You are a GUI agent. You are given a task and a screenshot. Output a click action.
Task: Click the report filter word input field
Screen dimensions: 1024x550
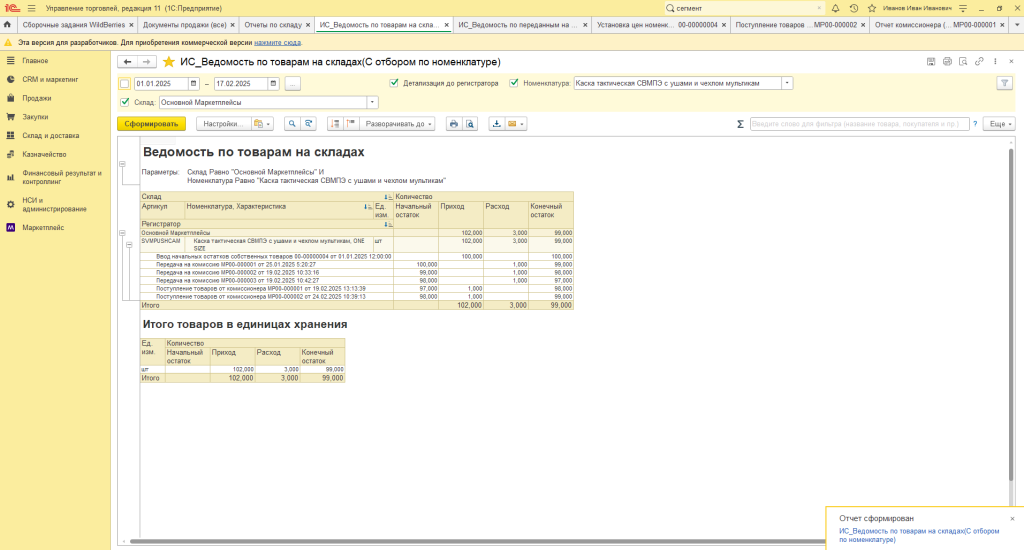click(859, 124)
